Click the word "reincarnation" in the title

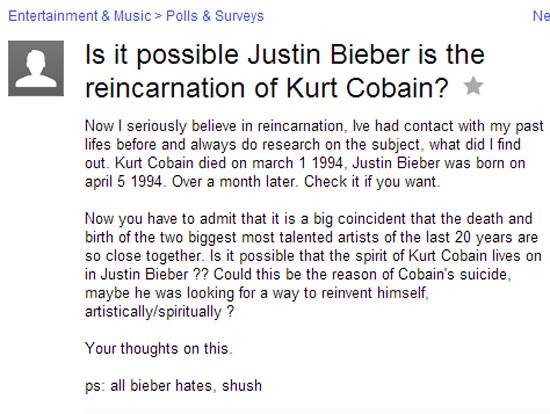coord(165,88)
